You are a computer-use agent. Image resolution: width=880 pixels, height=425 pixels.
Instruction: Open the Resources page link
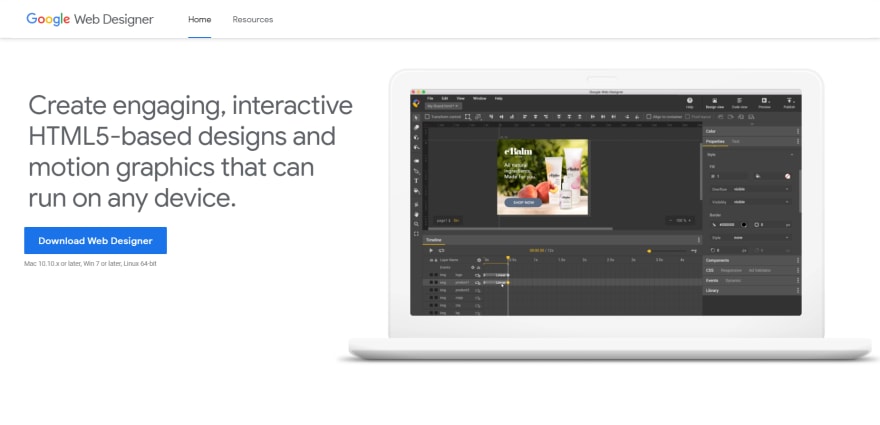coord(253,19)
